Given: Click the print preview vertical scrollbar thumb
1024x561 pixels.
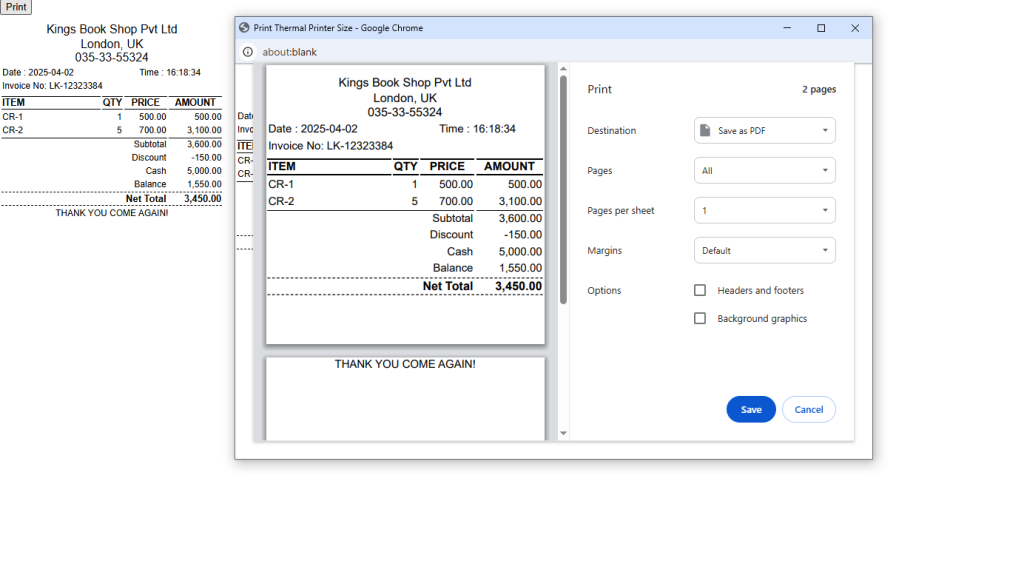Looking at the screenshot, I should (563, 190).
